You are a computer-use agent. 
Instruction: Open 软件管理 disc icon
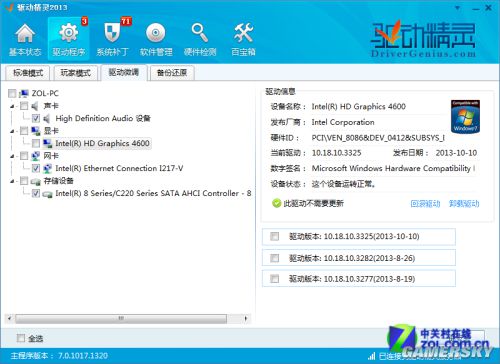tap(156, 33)
